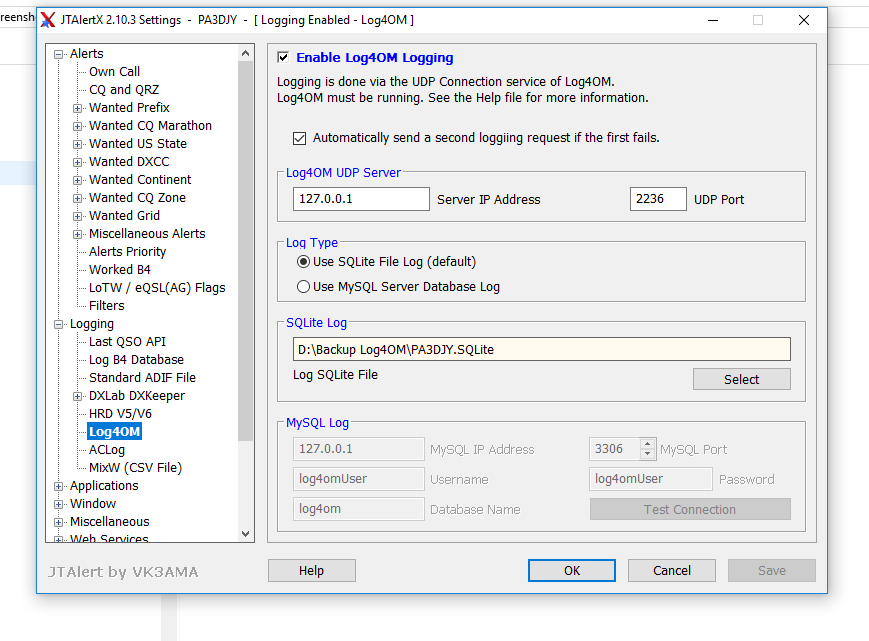Viewport: 869px width, 641px height.
Task: Decrease the MySQL Port value
Action: click(x=647, y=454)
